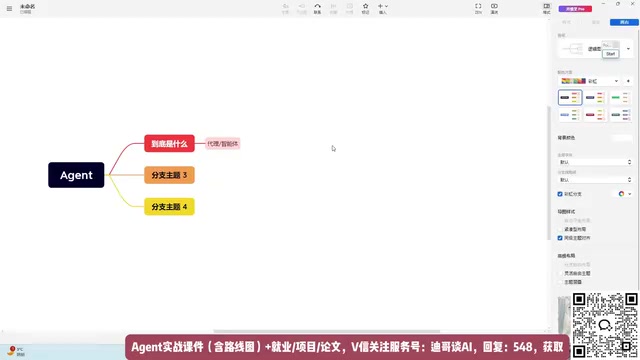Viewport: 640px width, 360px height.
Task: Toggle flexible free topic checkbox
Action: click(560, 273)
